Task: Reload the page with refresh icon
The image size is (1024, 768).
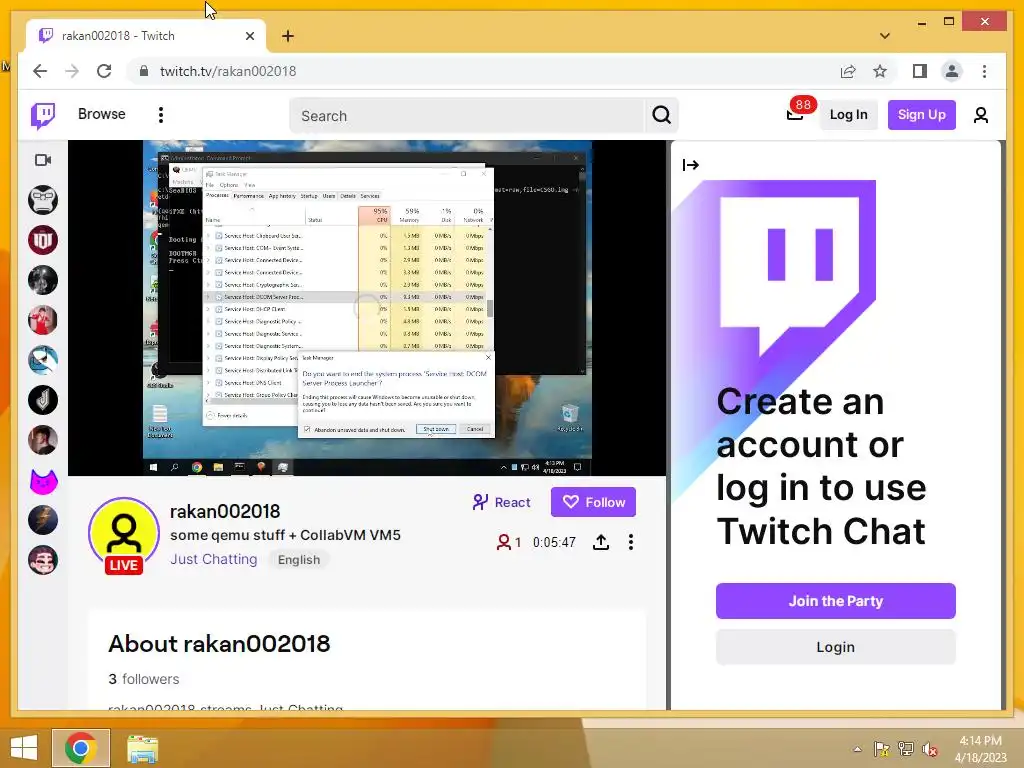Action: point(104,71)
